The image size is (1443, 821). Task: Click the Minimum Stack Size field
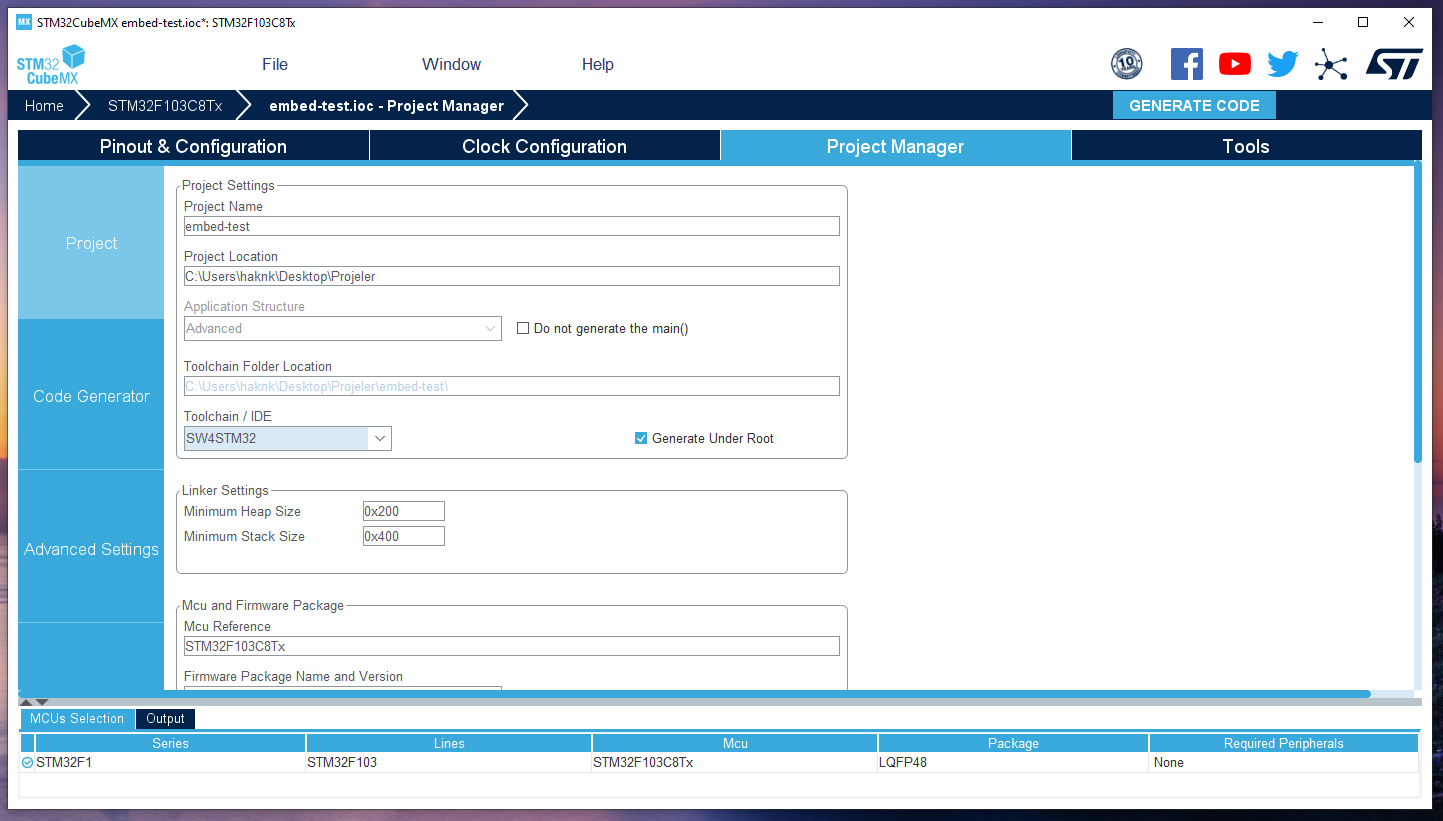[404, 536]
